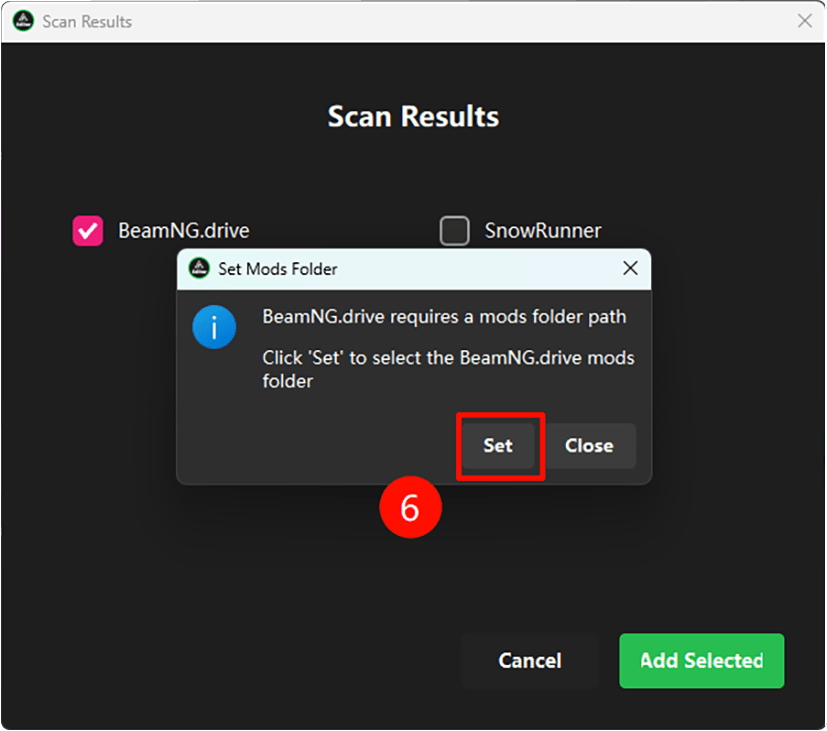Check the SnowRunner checkbox
The width and height of the screenshot is (827, 731).
click(455, 231)
